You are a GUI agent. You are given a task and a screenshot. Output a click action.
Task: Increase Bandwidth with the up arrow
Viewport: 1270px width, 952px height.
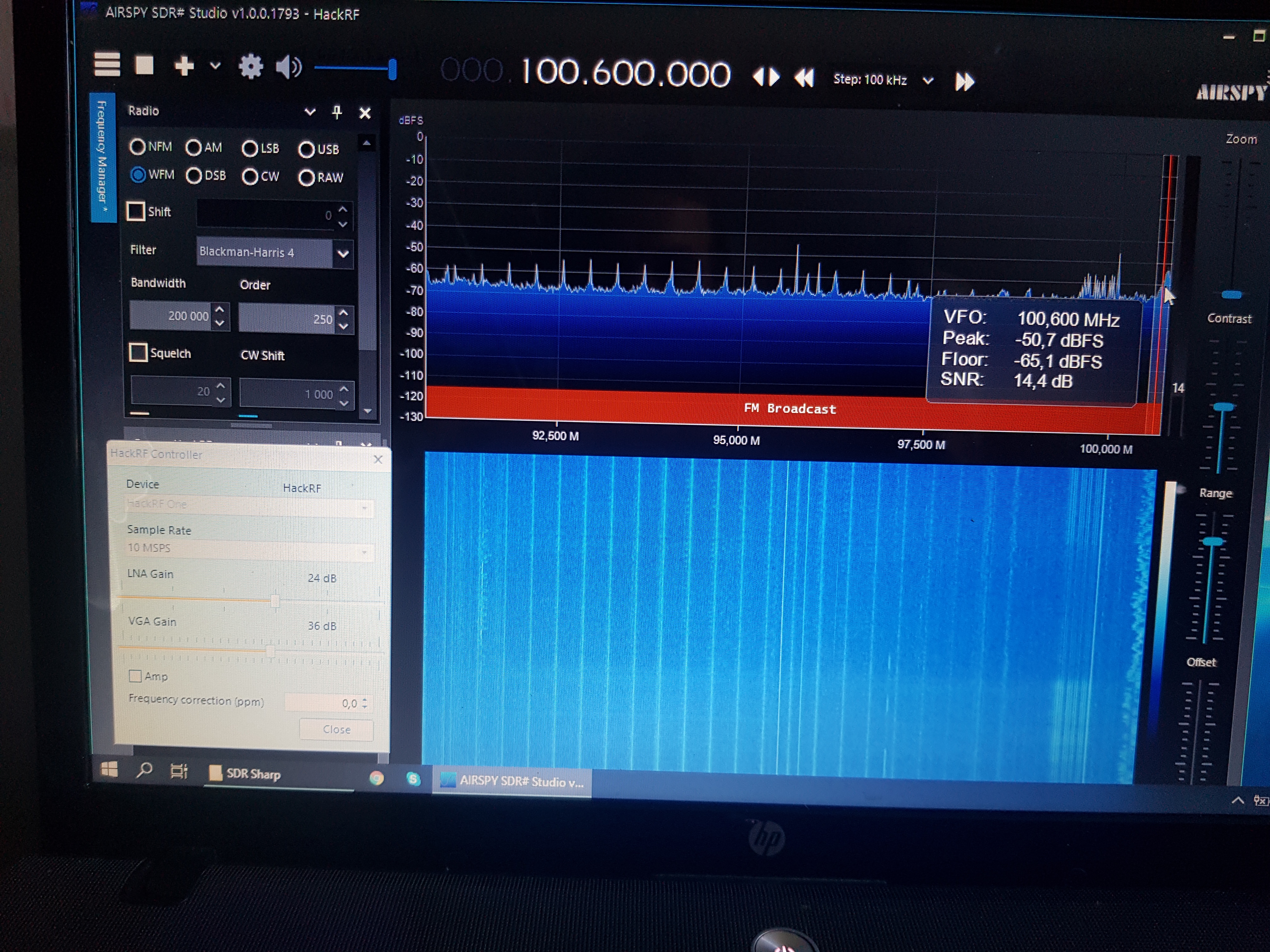(220, 309)
